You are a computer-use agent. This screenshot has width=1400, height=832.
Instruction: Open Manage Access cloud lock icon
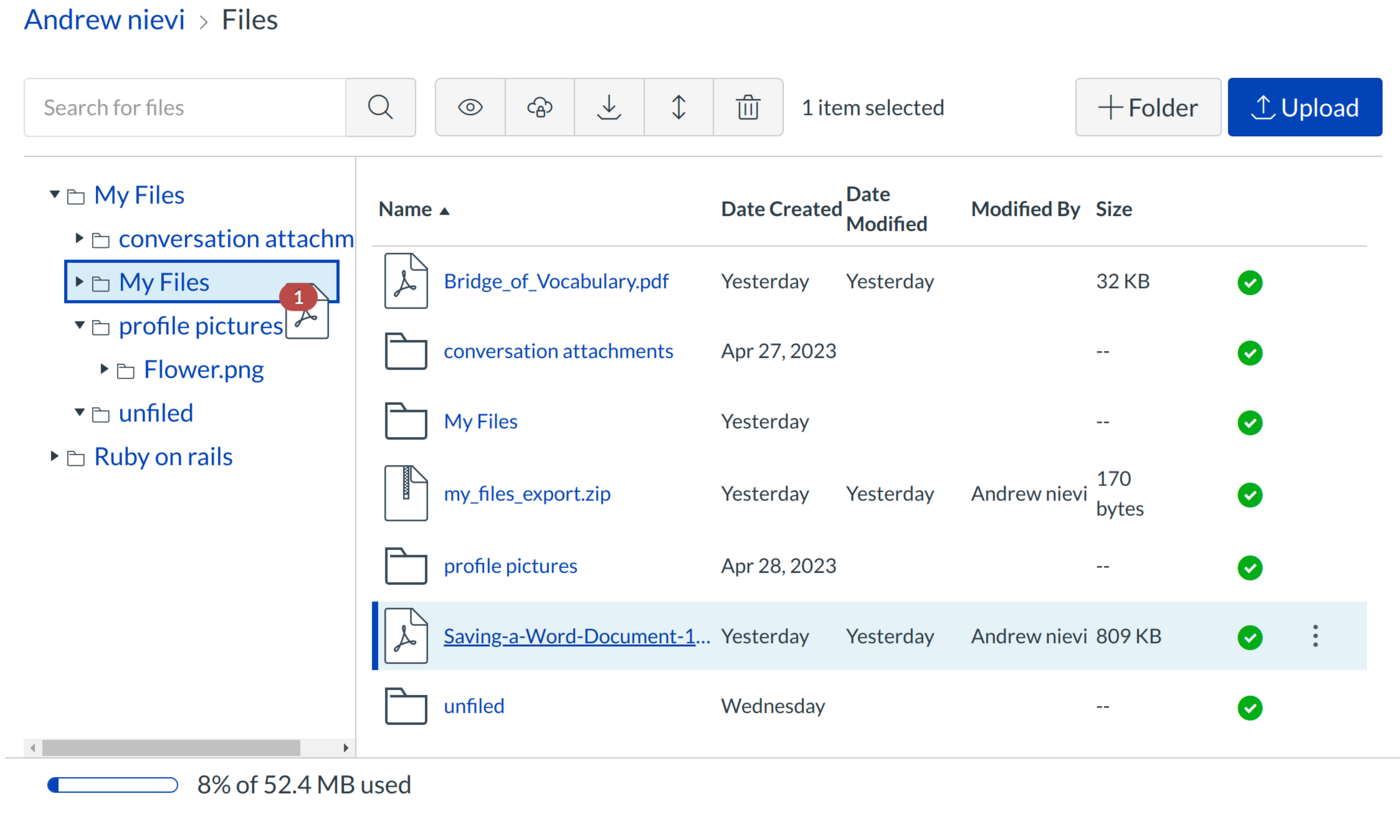coord(540,107)
